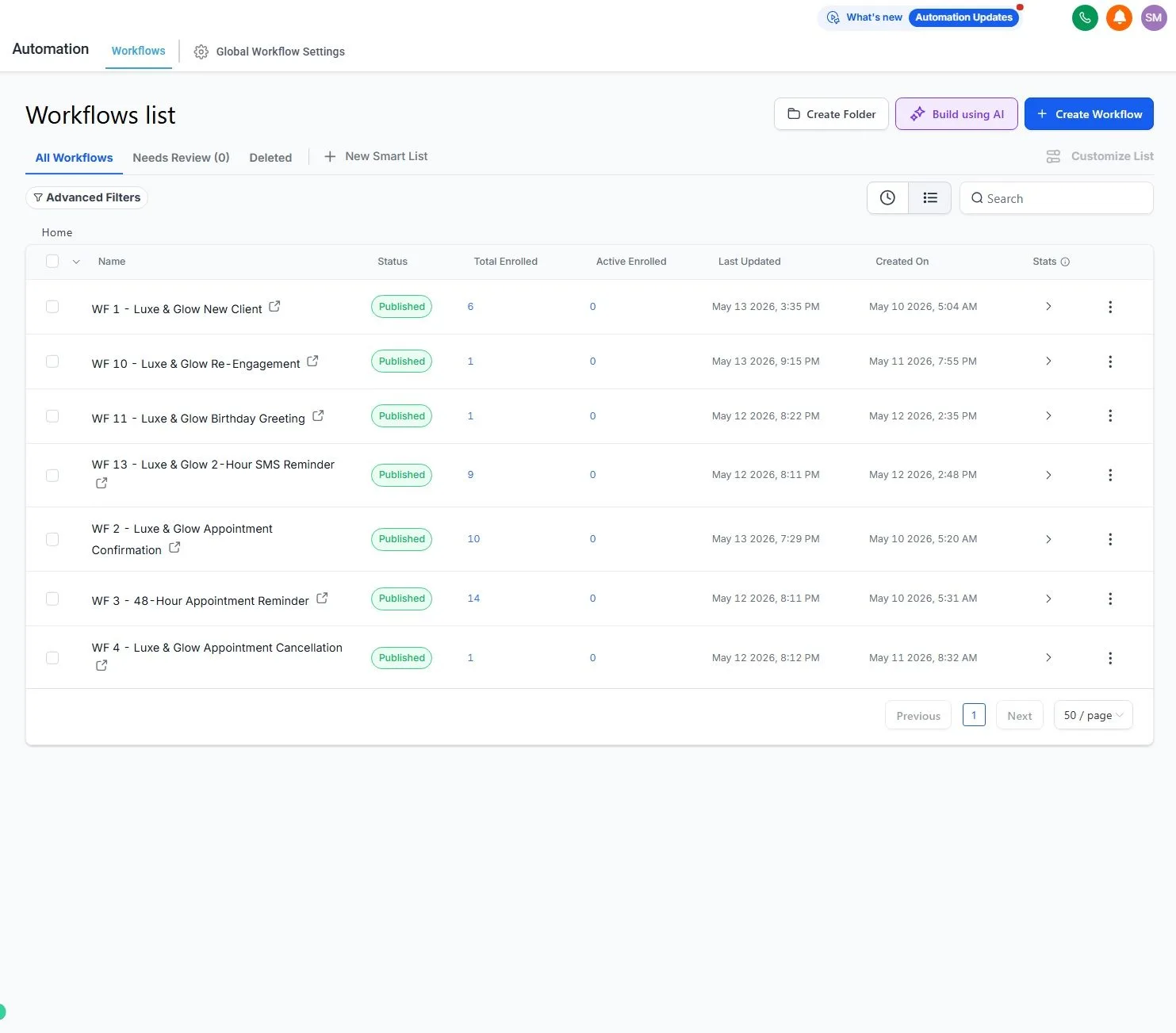Click Total Enrolled count 14 for WF 3

tap(473, 599)
